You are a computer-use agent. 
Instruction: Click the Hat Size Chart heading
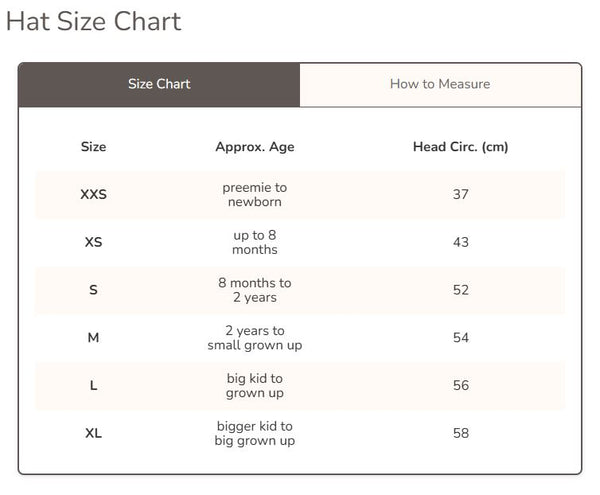(94, 21)
